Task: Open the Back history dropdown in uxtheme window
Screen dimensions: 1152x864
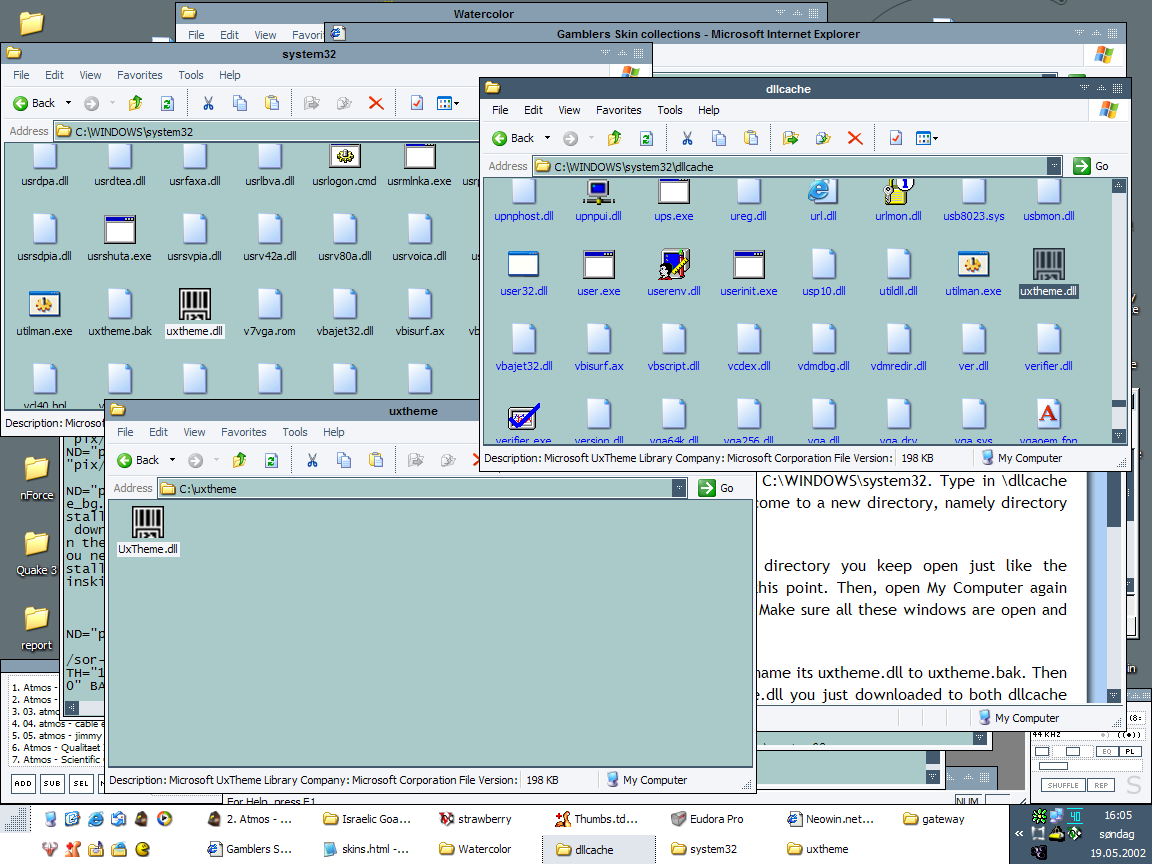Action: click(x=173, y=461)
